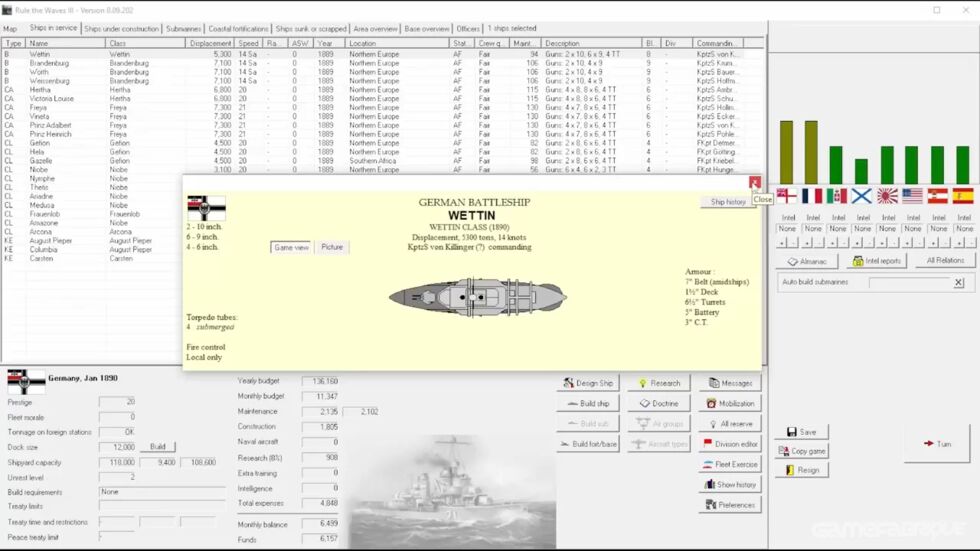Image resolution: width=980 pixels, height=551 pixels.
Task: Click Show history button
Action: coord(730,485)
